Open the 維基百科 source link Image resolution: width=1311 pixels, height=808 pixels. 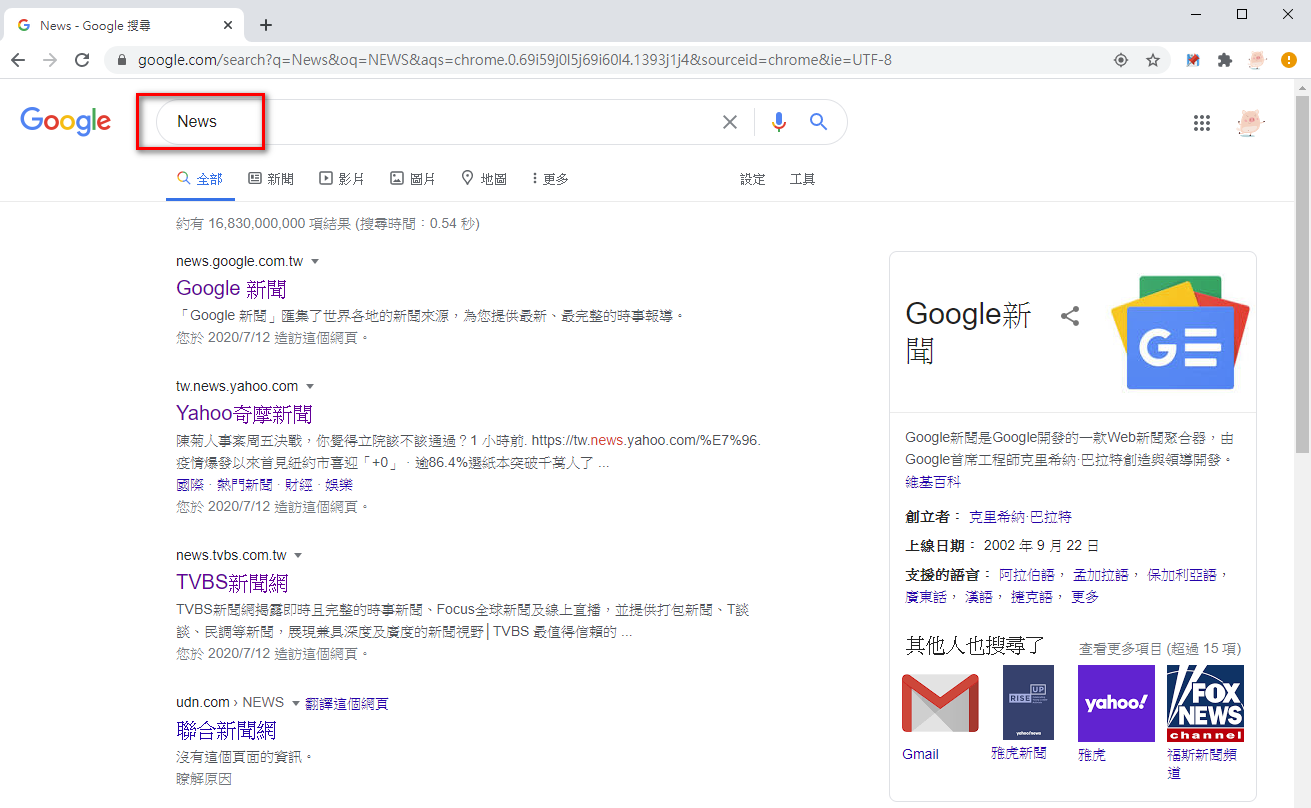[x=933, y=482]
